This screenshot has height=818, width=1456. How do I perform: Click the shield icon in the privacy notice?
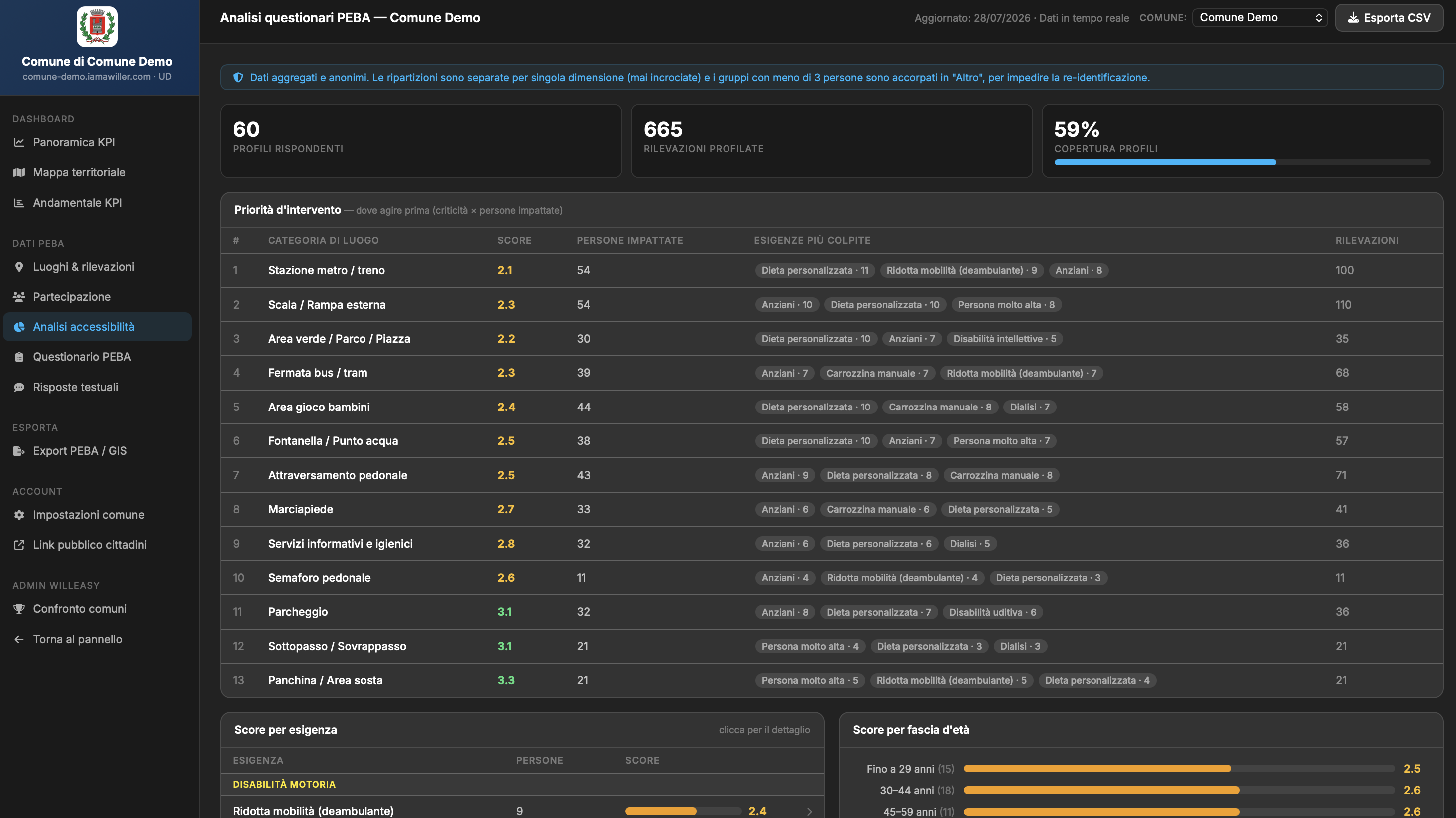[x=238, y=77]
